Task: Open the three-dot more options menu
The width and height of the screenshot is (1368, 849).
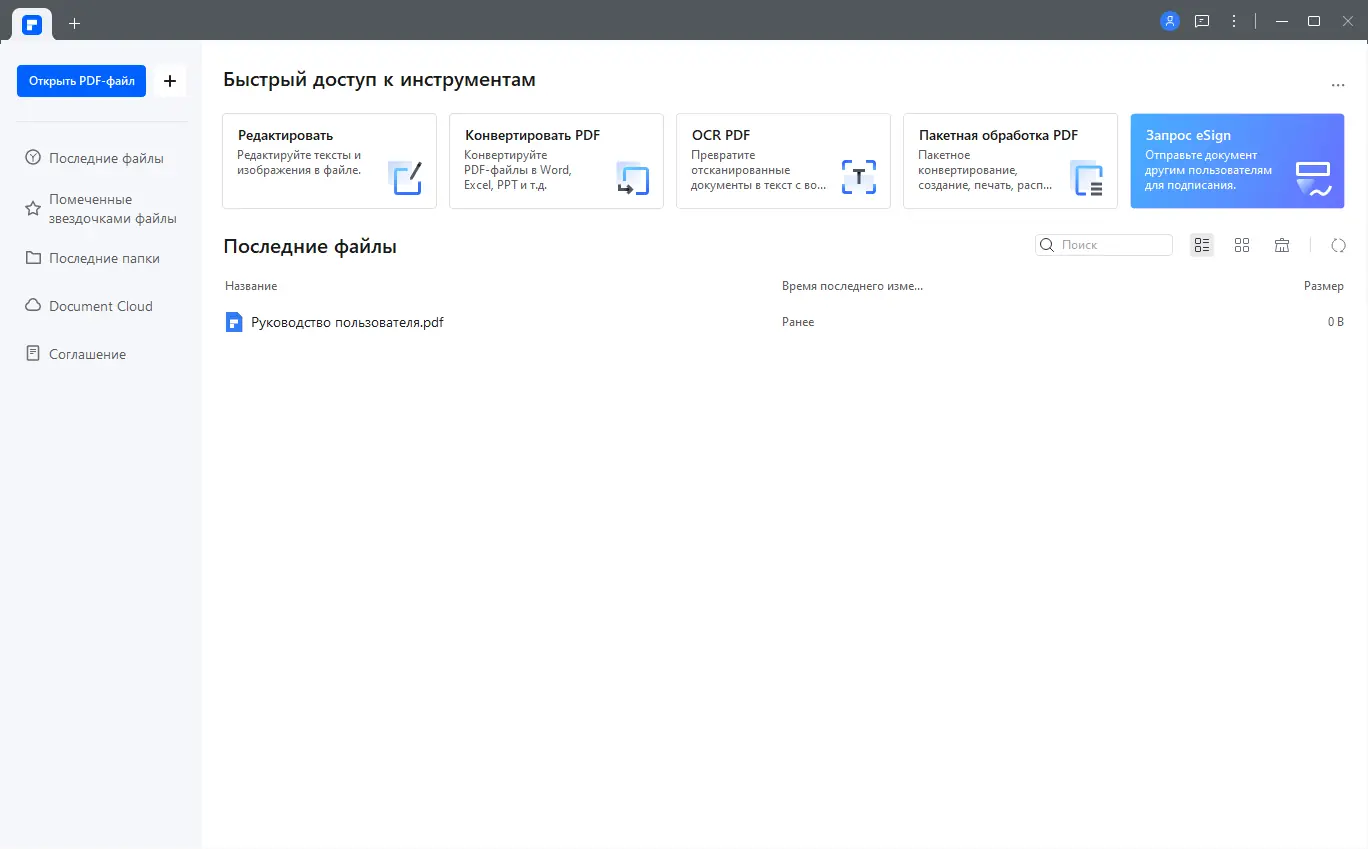Action: coord(1233,20)
